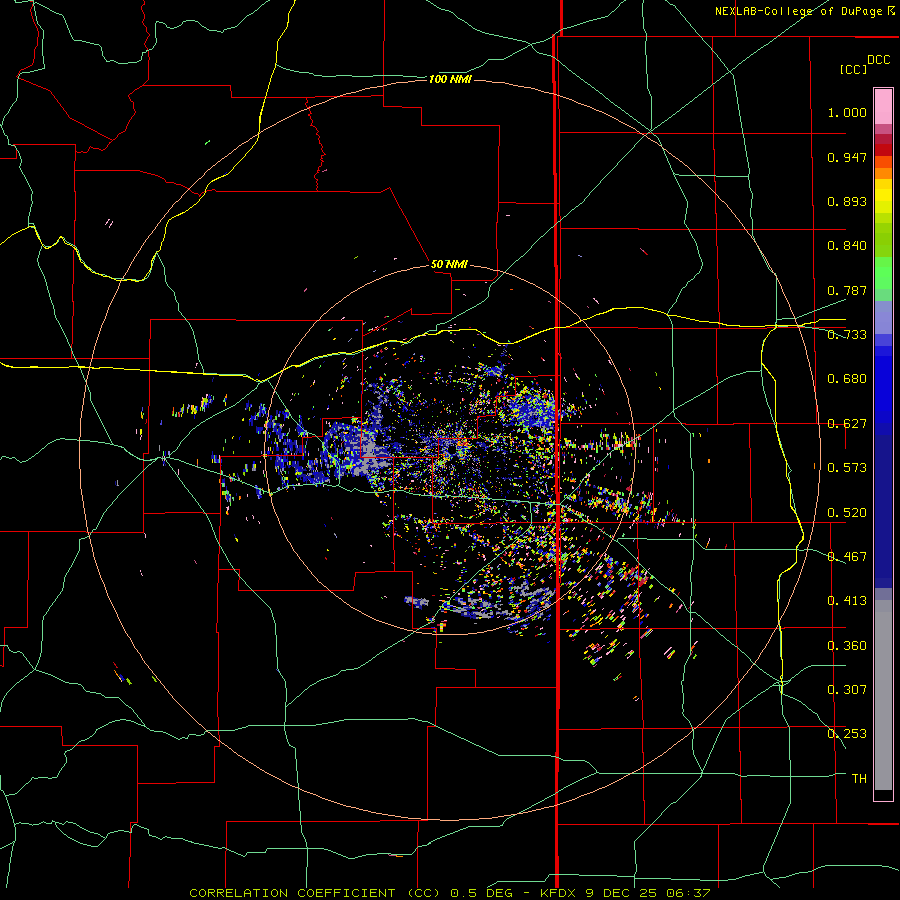This screenshot has height=900, width=900.
Task: Click the 0.947 color scale value
Action: [x=847, y=157]
